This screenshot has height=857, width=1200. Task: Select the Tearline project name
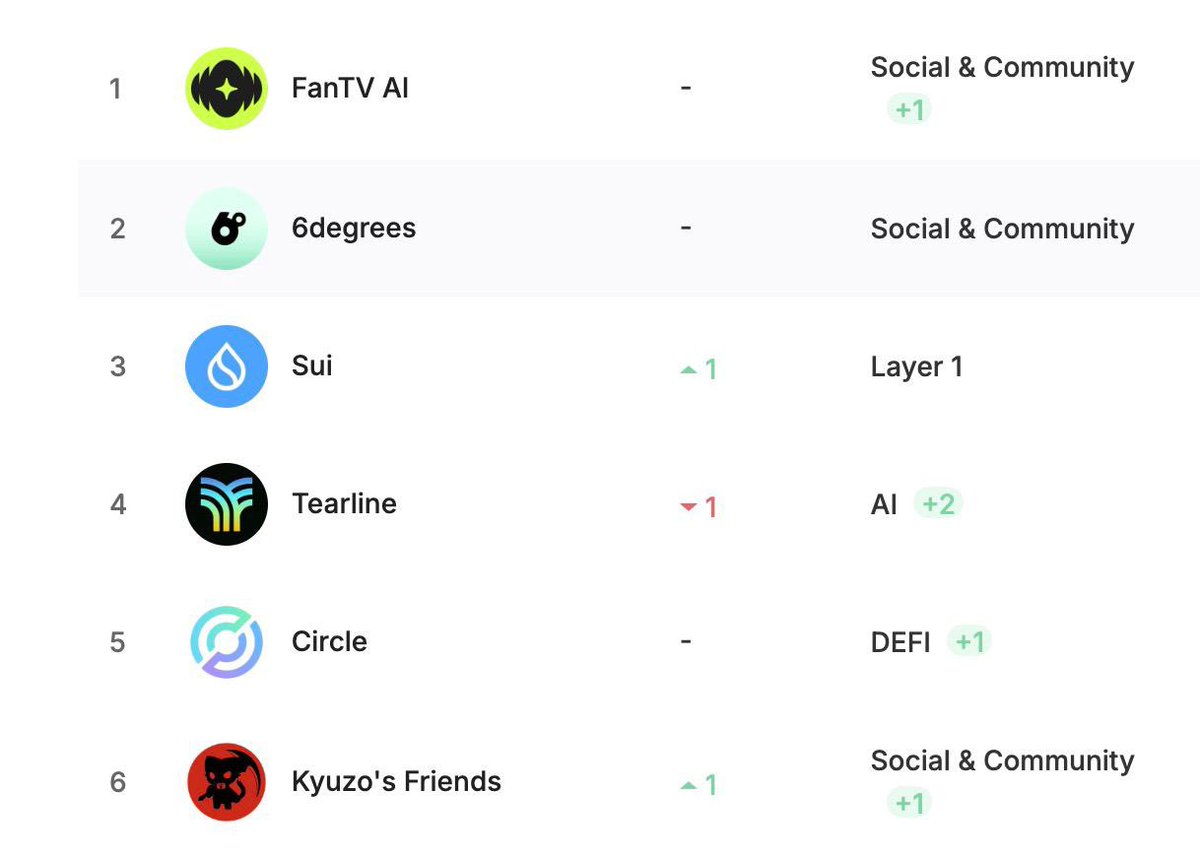344,503
